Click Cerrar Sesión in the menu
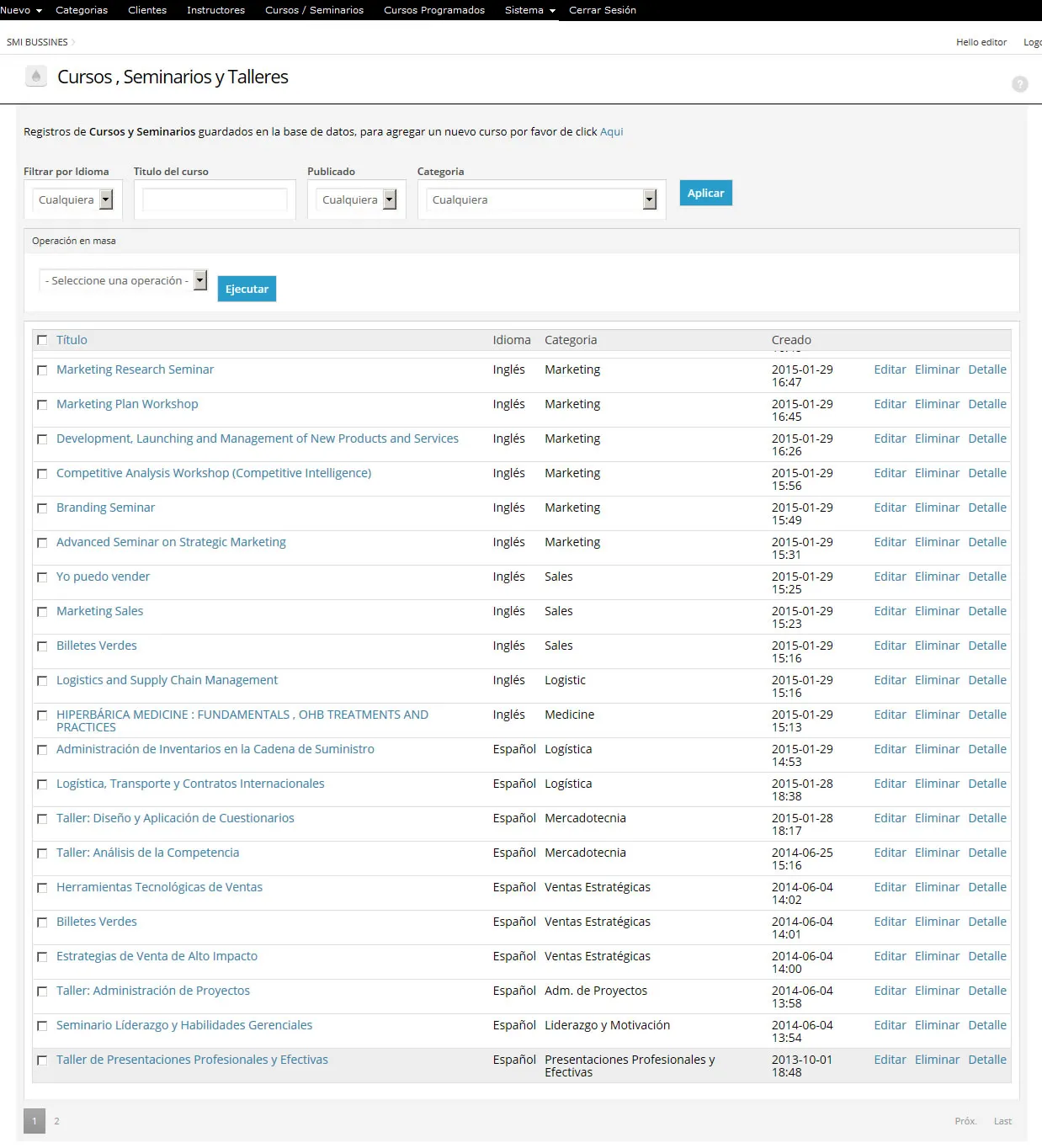The height and width of the screenshot is (1148, 1042). point(603,10)
